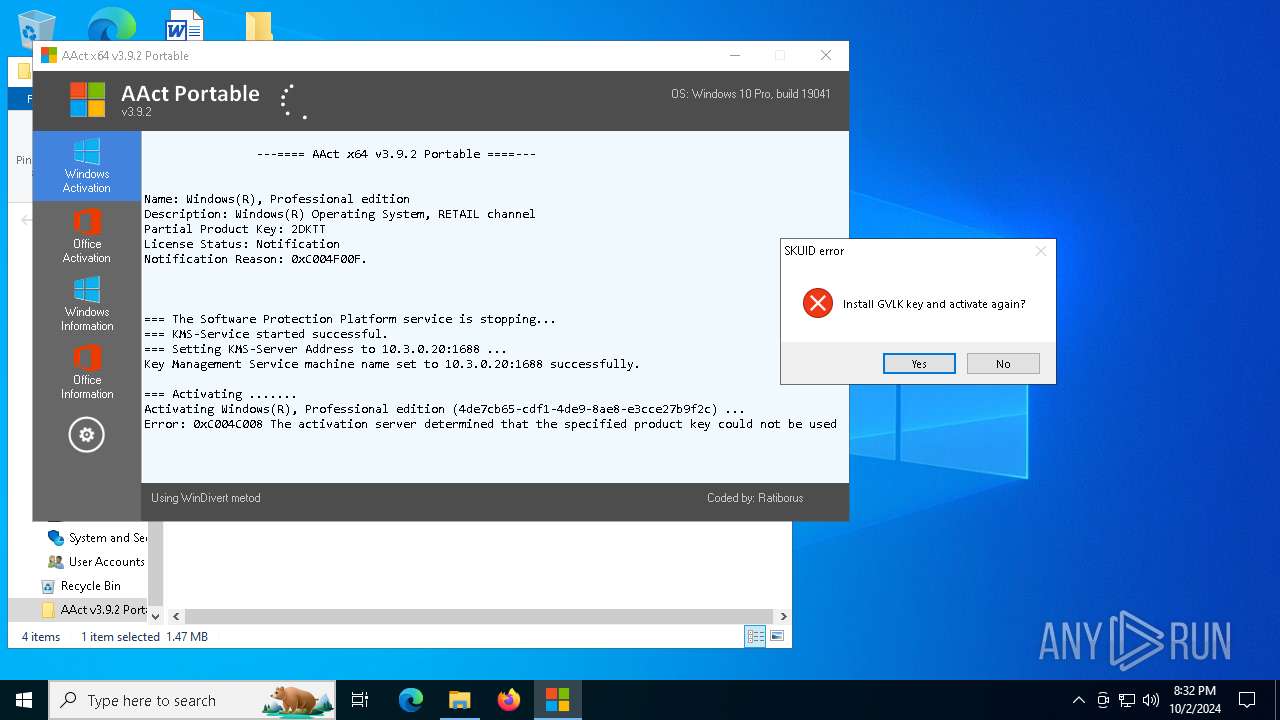Click No in SKUID error dialog

(x=1003, y=364)
